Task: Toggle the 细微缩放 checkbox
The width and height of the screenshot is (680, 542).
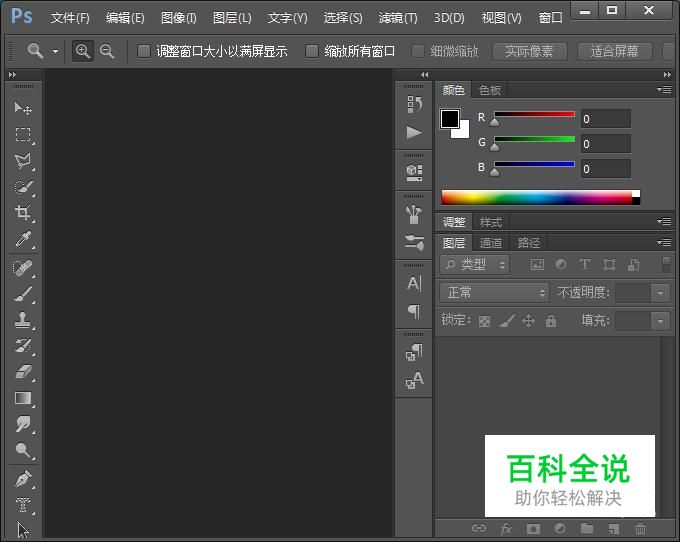Action: [x=418, y=51]
